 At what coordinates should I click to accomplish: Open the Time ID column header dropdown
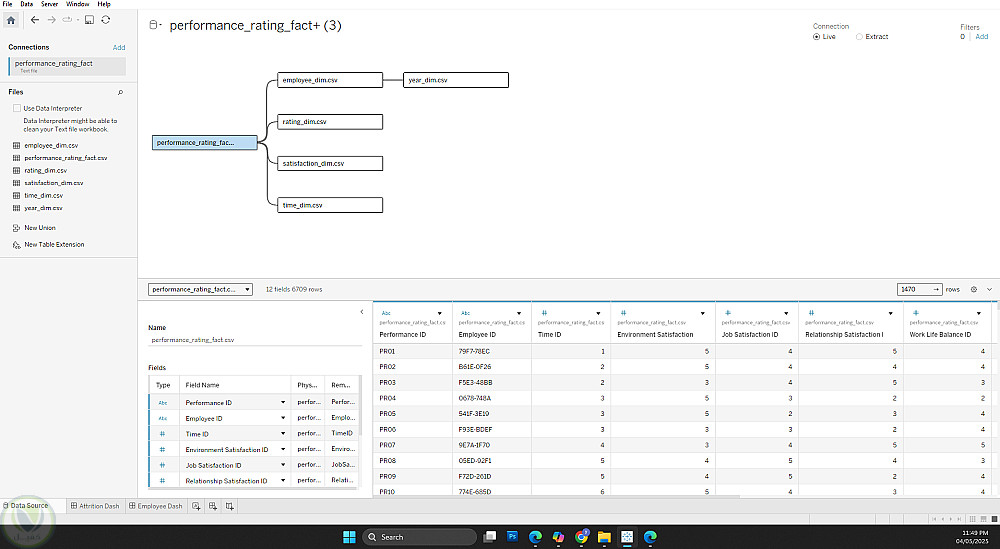tap(598, 314)
